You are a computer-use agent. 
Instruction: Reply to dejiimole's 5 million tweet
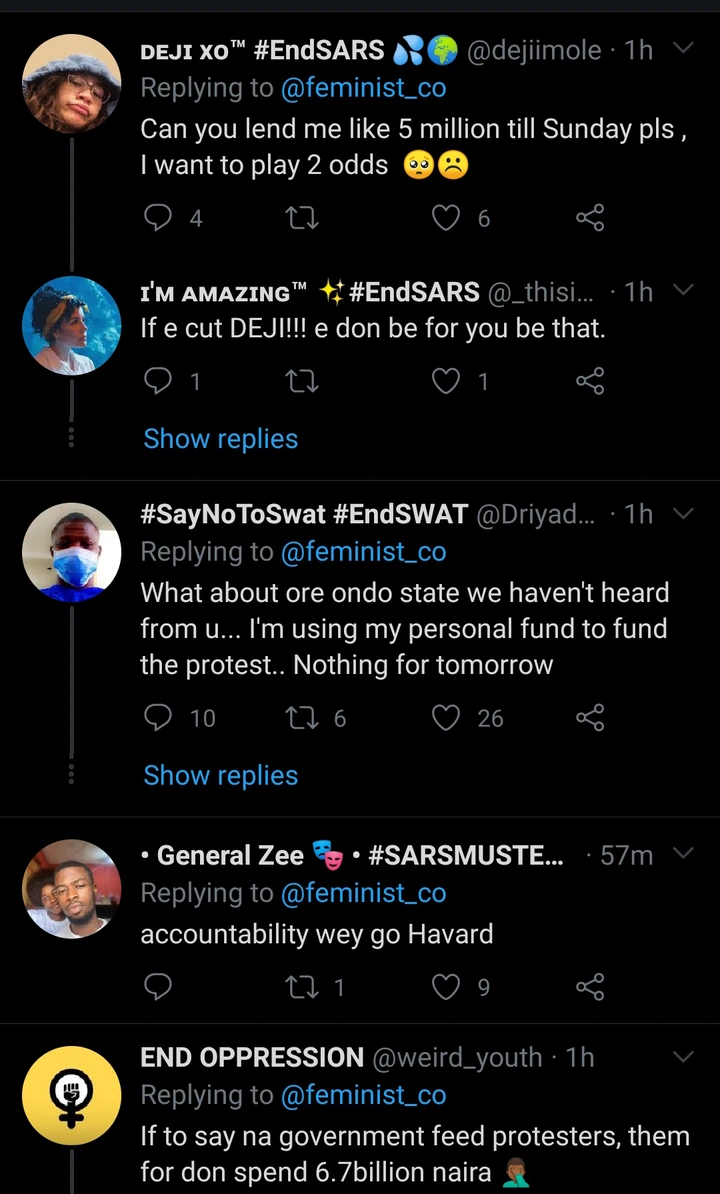(x=159, y=218)
